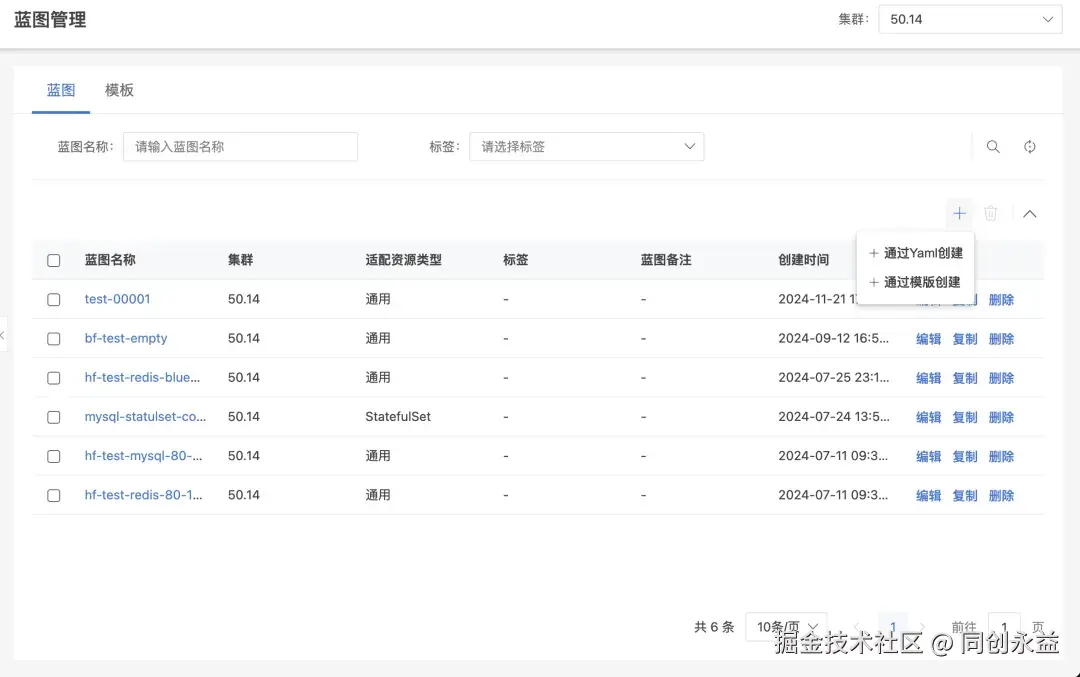
Task: Collapse the toolbar using the chevron icon
Action: pyautogui.click(x=1029, y=213)
